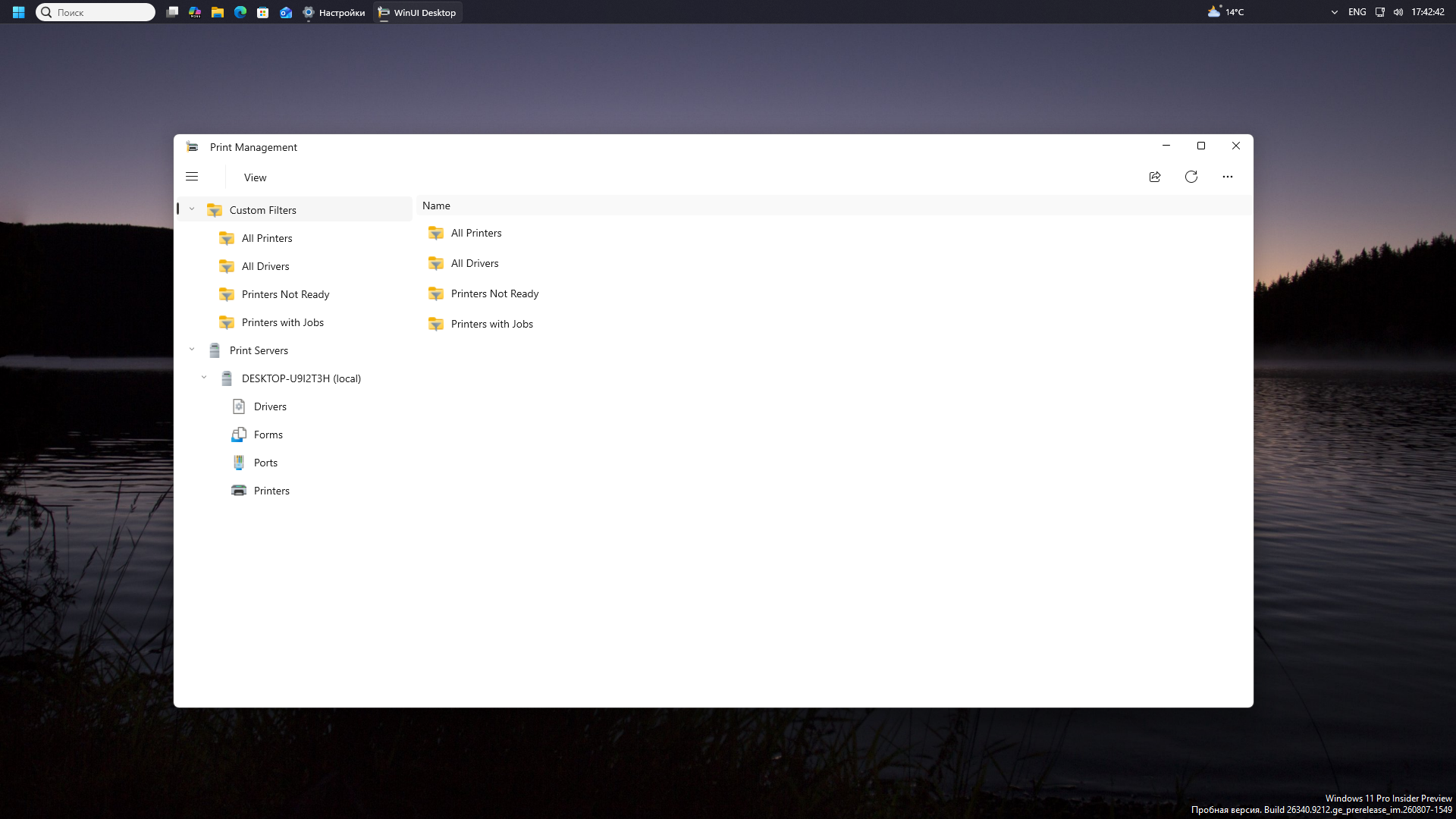The image size is (1456, 819).
Task: Click the taskbar search box Поиск
Action: pos(96,12)
